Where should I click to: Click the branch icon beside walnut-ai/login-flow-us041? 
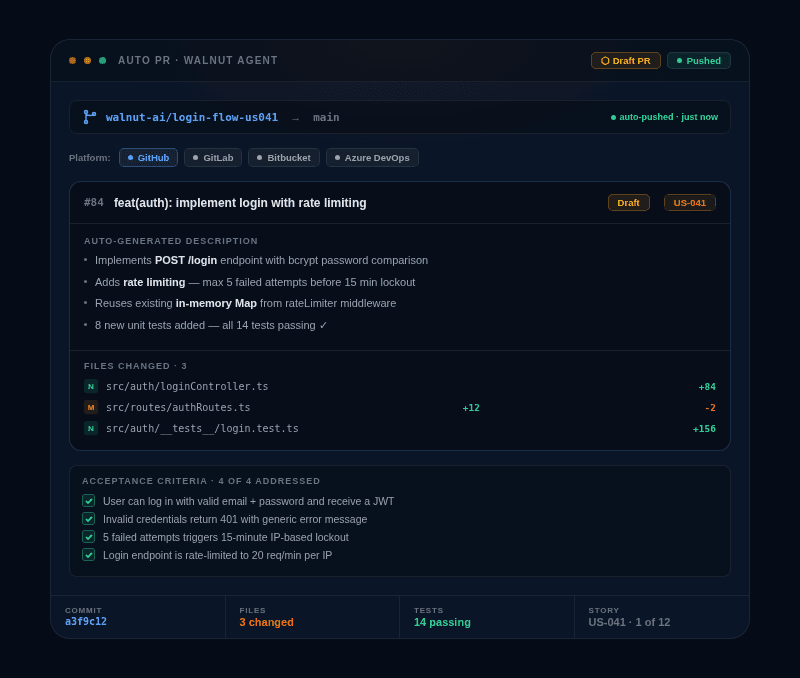[89, 117]
